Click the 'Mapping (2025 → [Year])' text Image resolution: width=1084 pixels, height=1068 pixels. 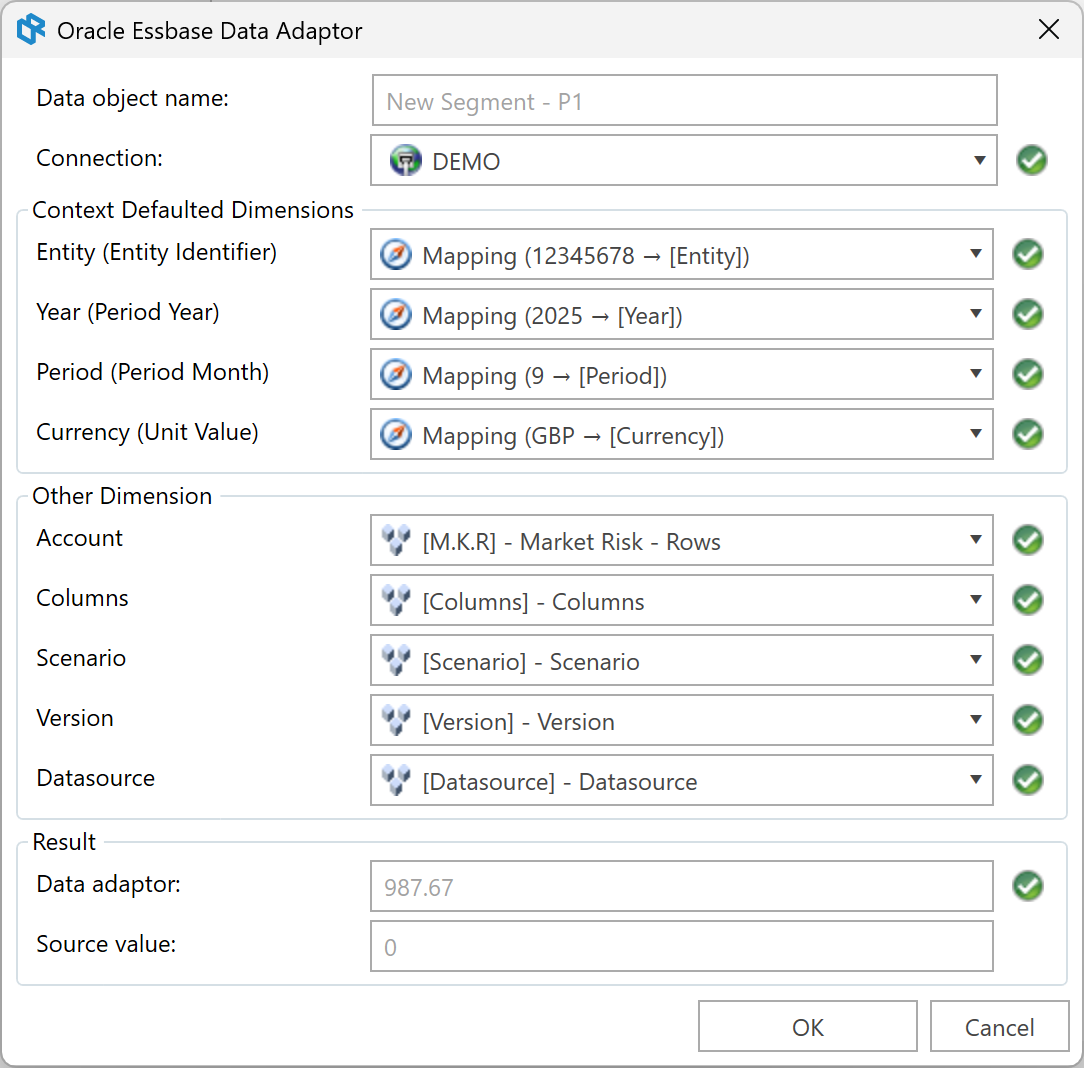coord(552,317)
